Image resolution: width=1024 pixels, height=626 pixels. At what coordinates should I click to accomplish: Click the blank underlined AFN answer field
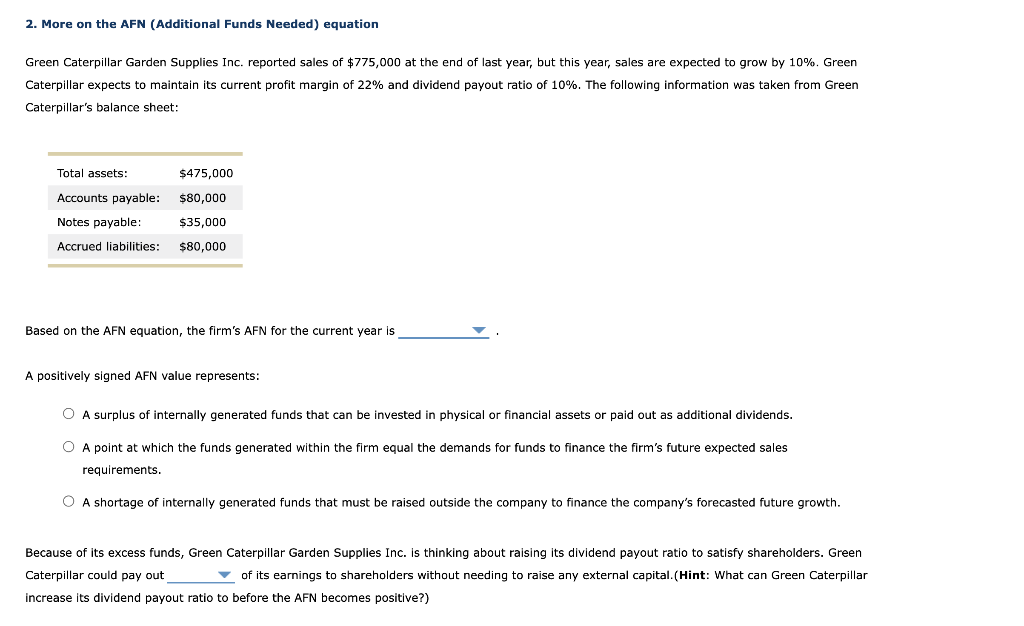point(440,332)
